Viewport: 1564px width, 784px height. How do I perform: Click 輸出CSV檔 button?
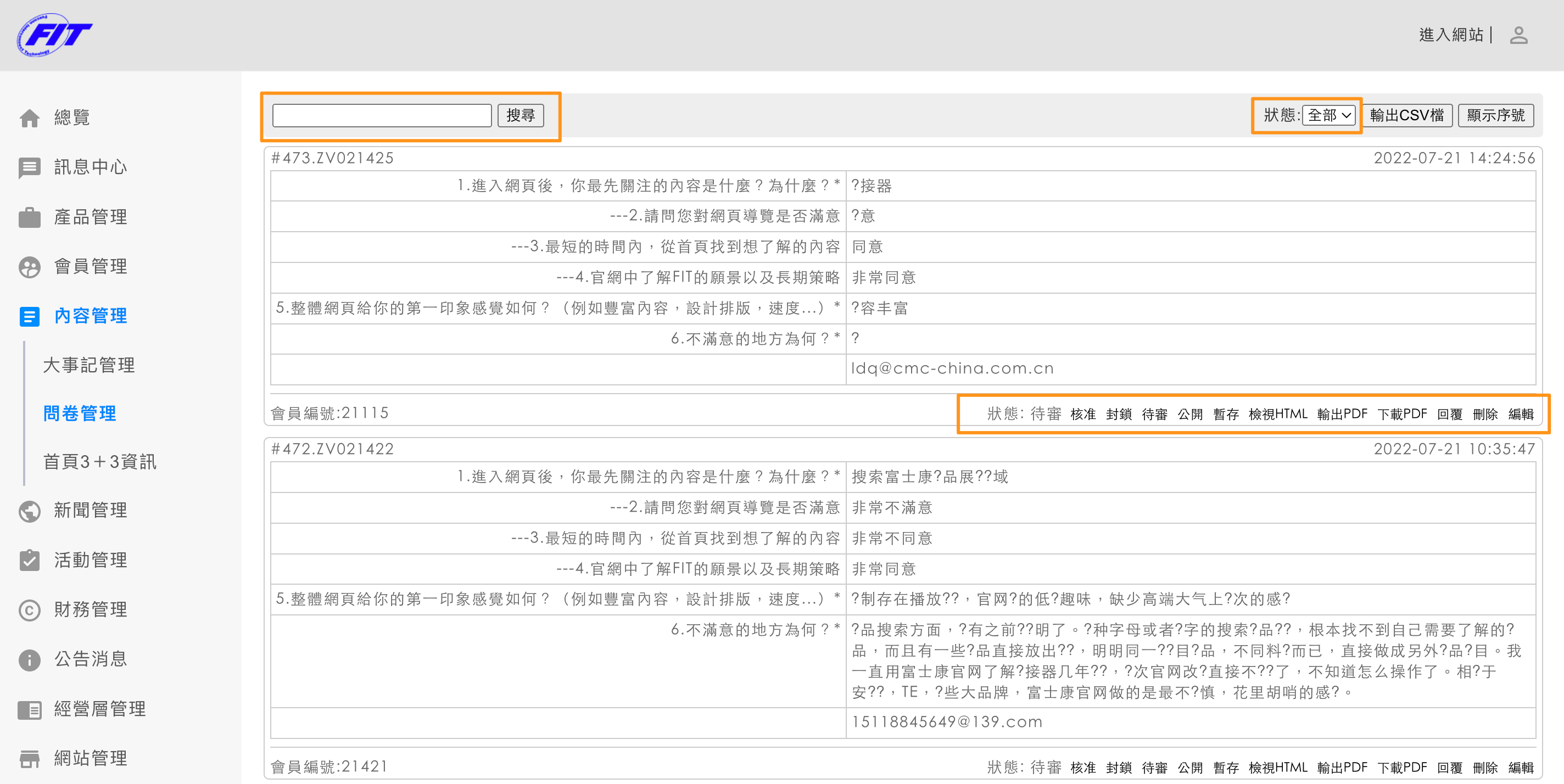(1407, 115)
